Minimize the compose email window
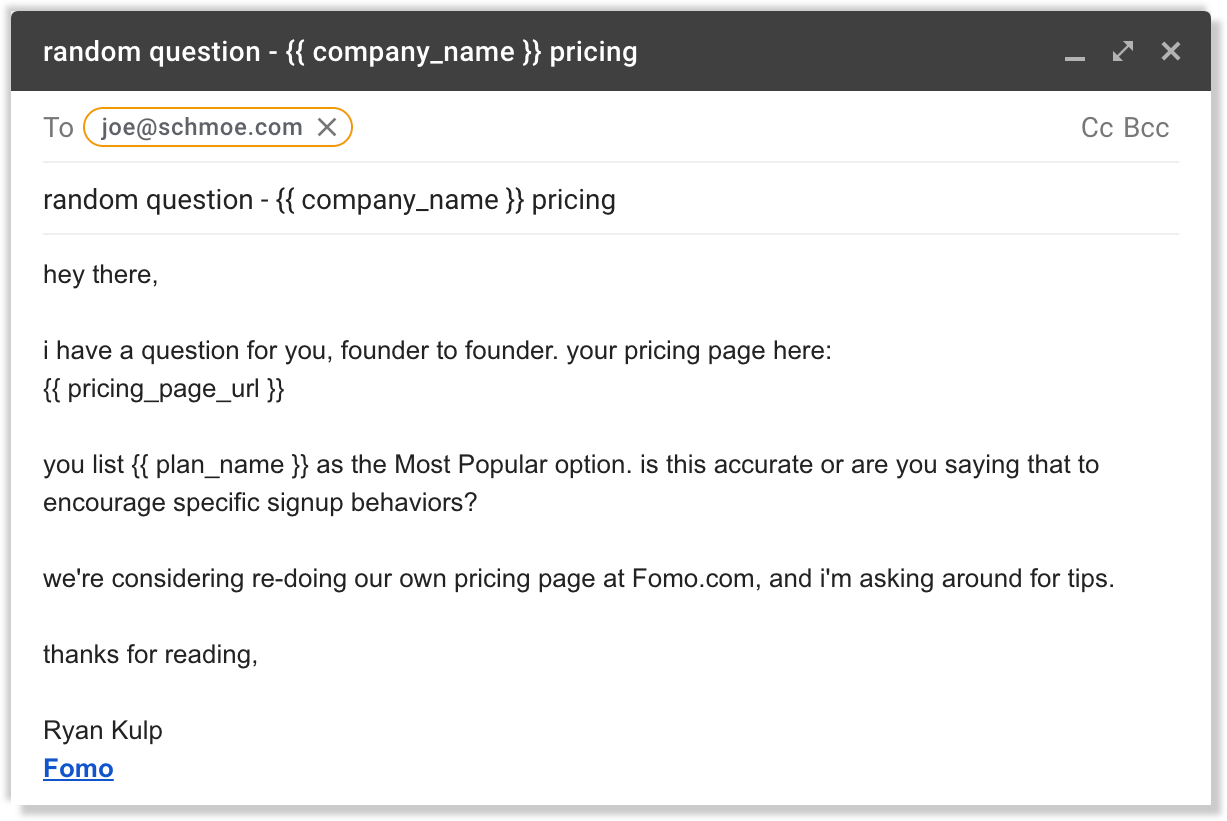1227x821 pixels. pos(1075,53)
